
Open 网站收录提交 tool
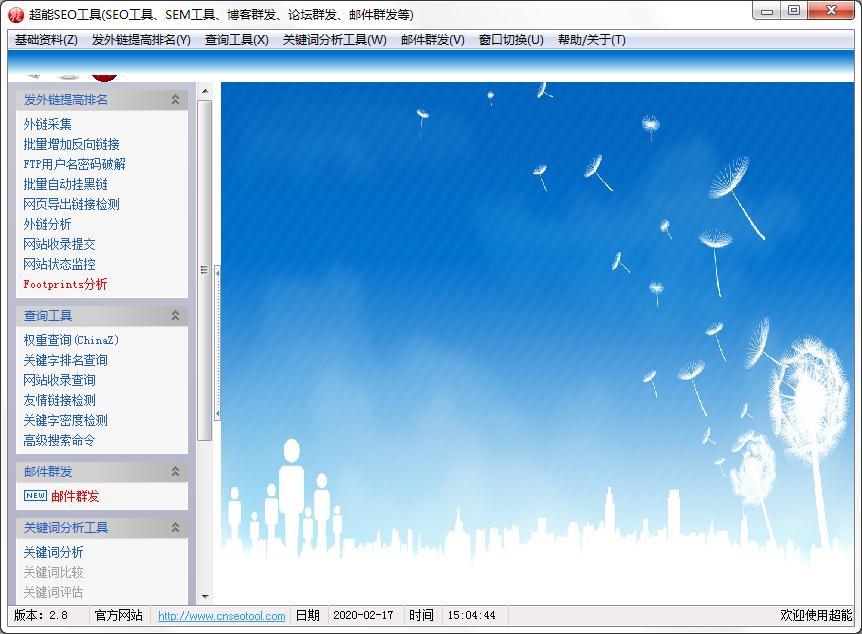(x=59, y=244)
